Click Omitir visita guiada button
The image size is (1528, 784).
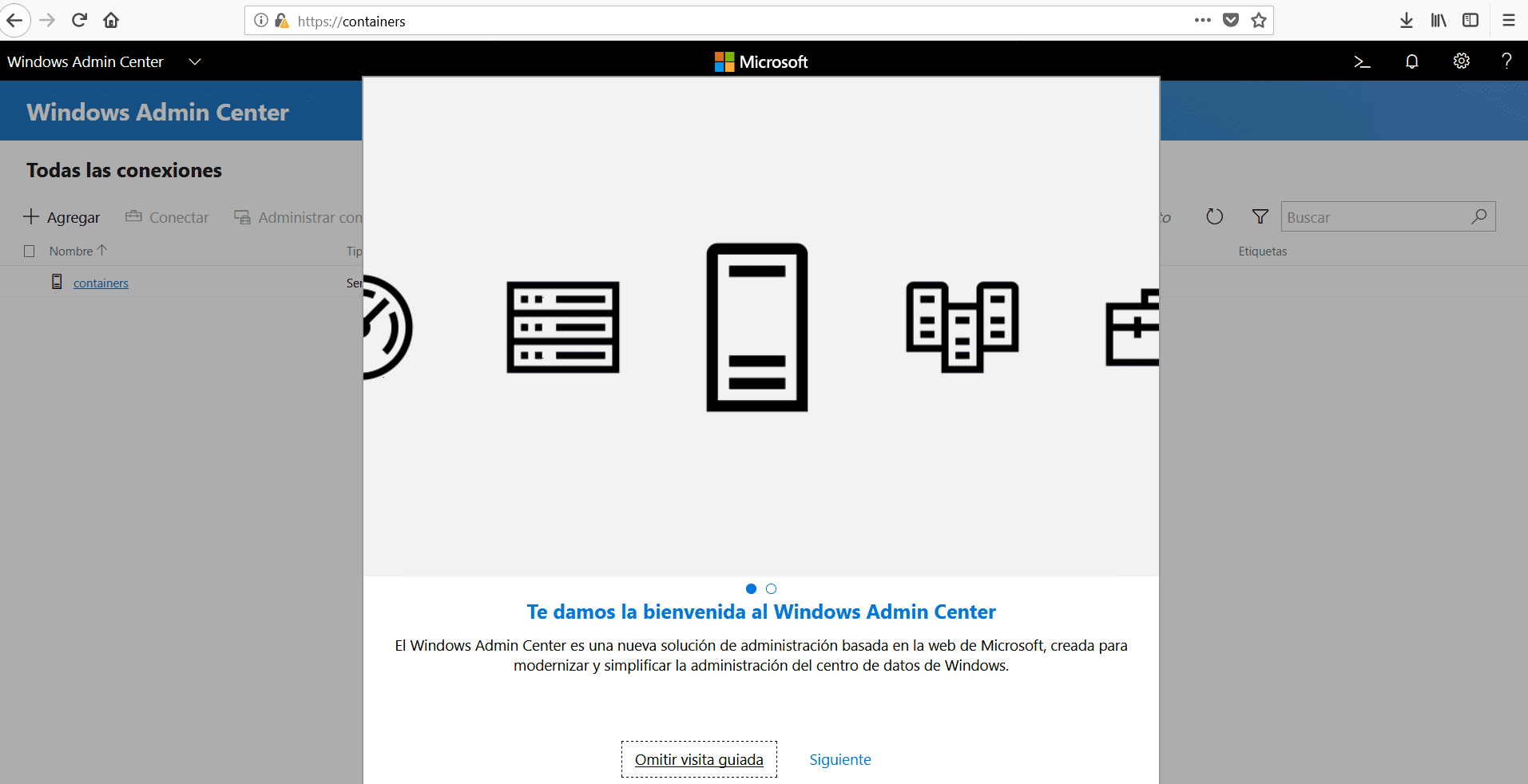pos(699,759)
